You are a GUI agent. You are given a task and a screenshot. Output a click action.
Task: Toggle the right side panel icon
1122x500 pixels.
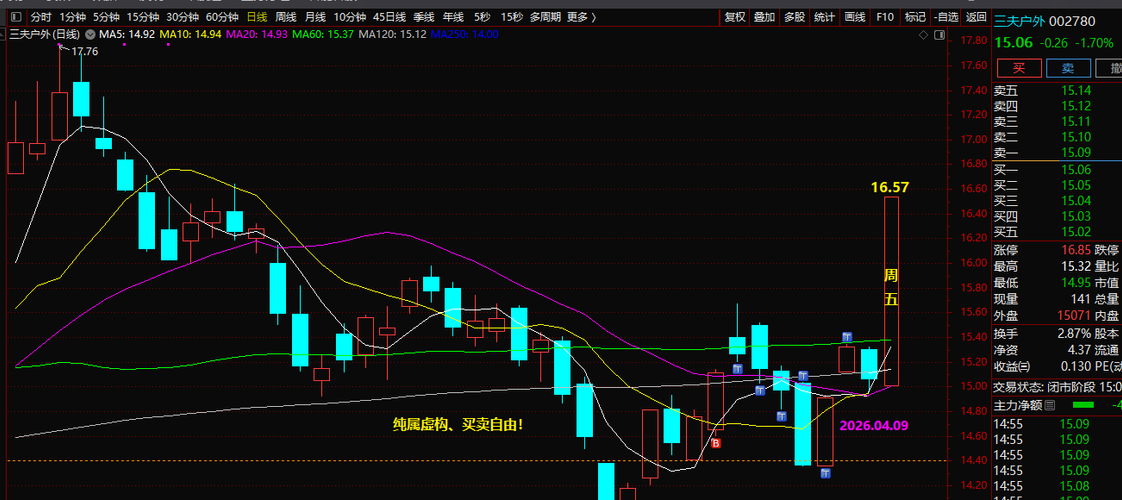(938, 34)
